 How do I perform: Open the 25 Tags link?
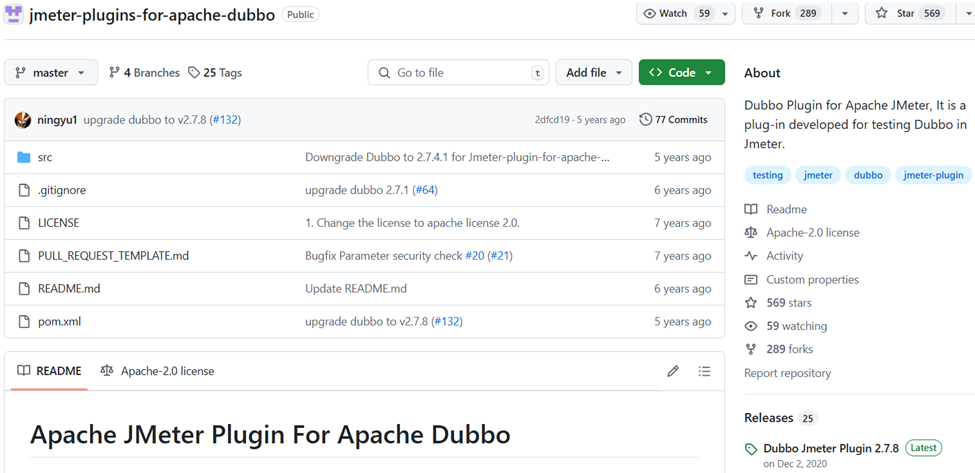tap(215, 73)
